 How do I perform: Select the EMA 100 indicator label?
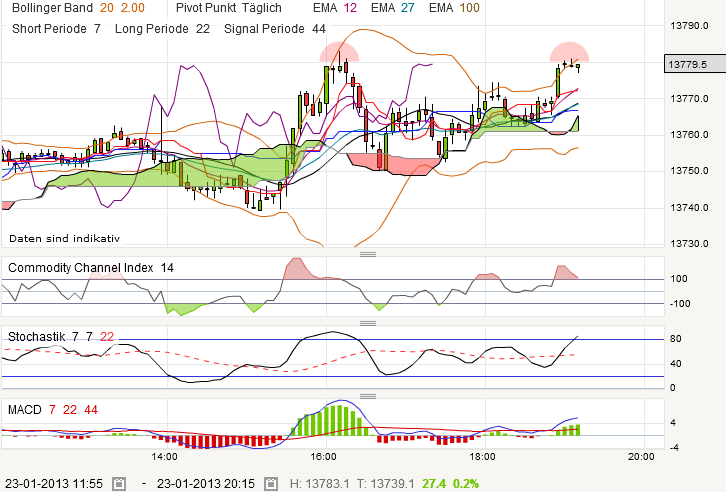pyautogui.click(x=454, y=8)
